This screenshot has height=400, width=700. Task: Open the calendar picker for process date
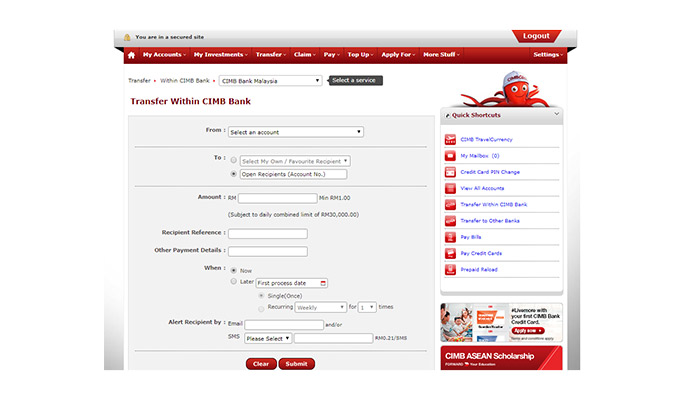click(323, 283)
